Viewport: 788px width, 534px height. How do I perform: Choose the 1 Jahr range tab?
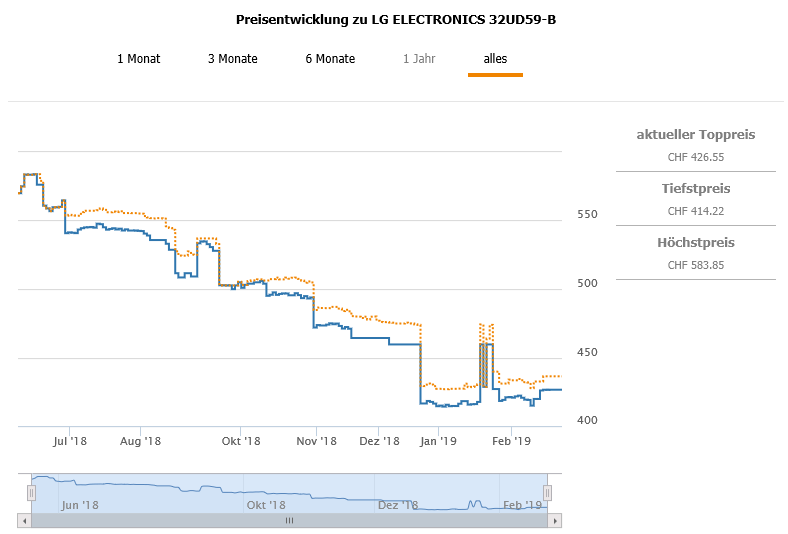click(419, 59)
